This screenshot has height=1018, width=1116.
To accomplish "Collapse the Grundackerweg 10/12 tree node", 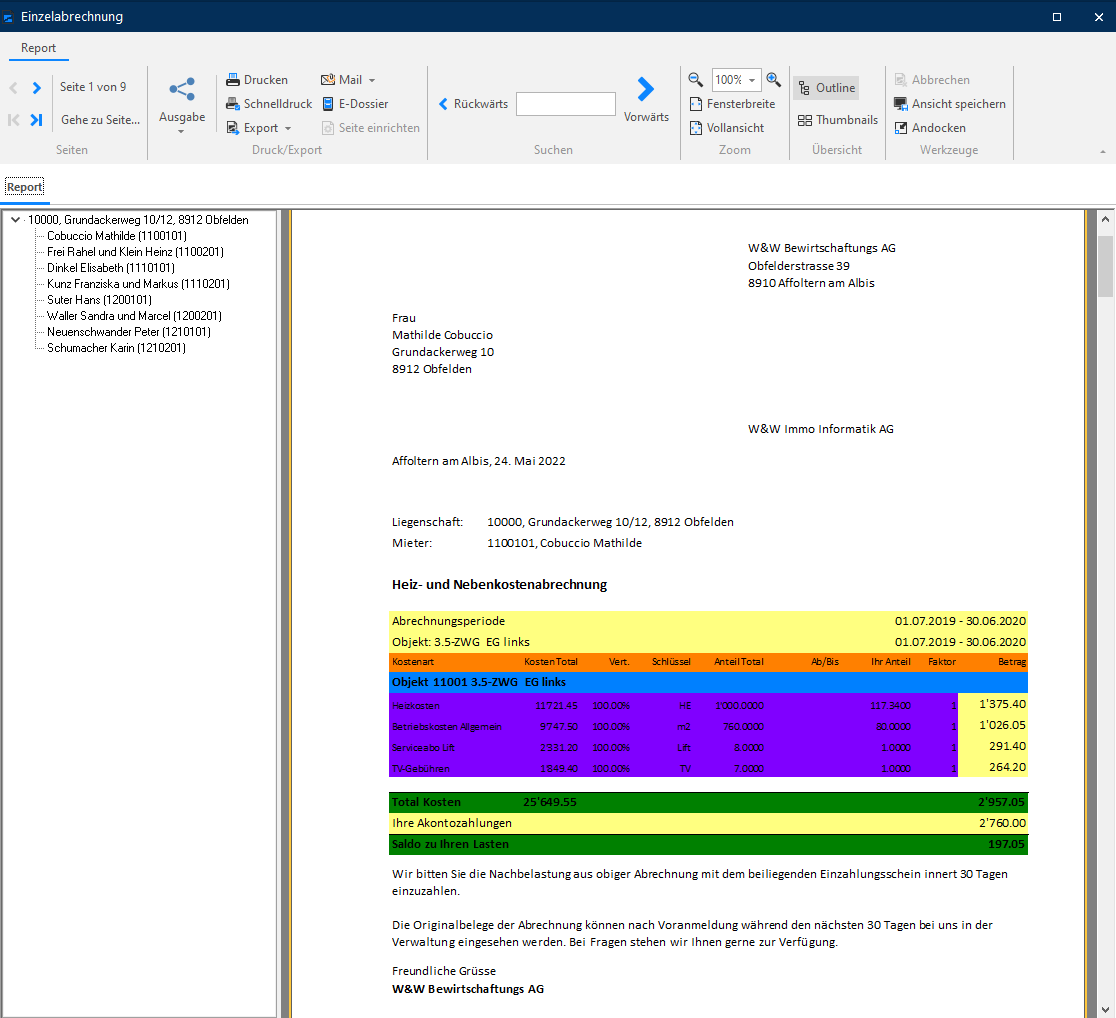I will [x=15, y=220].
